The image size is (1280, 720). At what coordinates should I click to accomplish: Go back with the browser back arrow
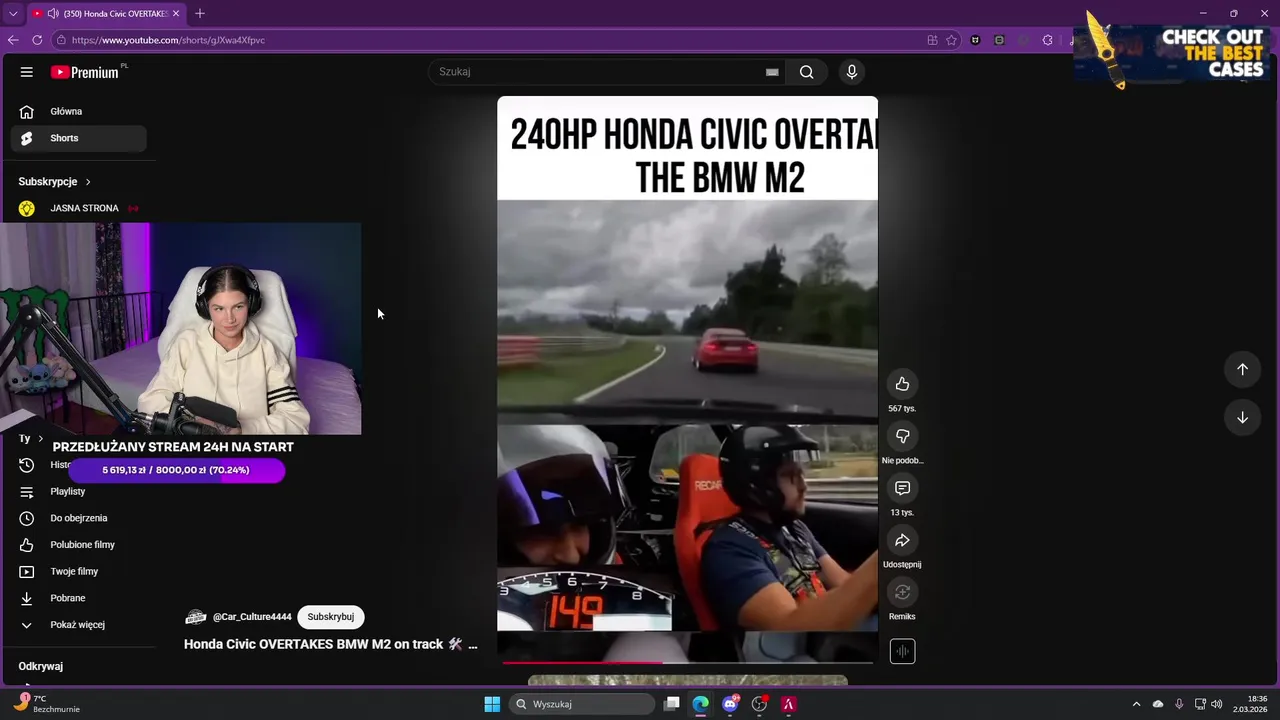coord(13,40)
